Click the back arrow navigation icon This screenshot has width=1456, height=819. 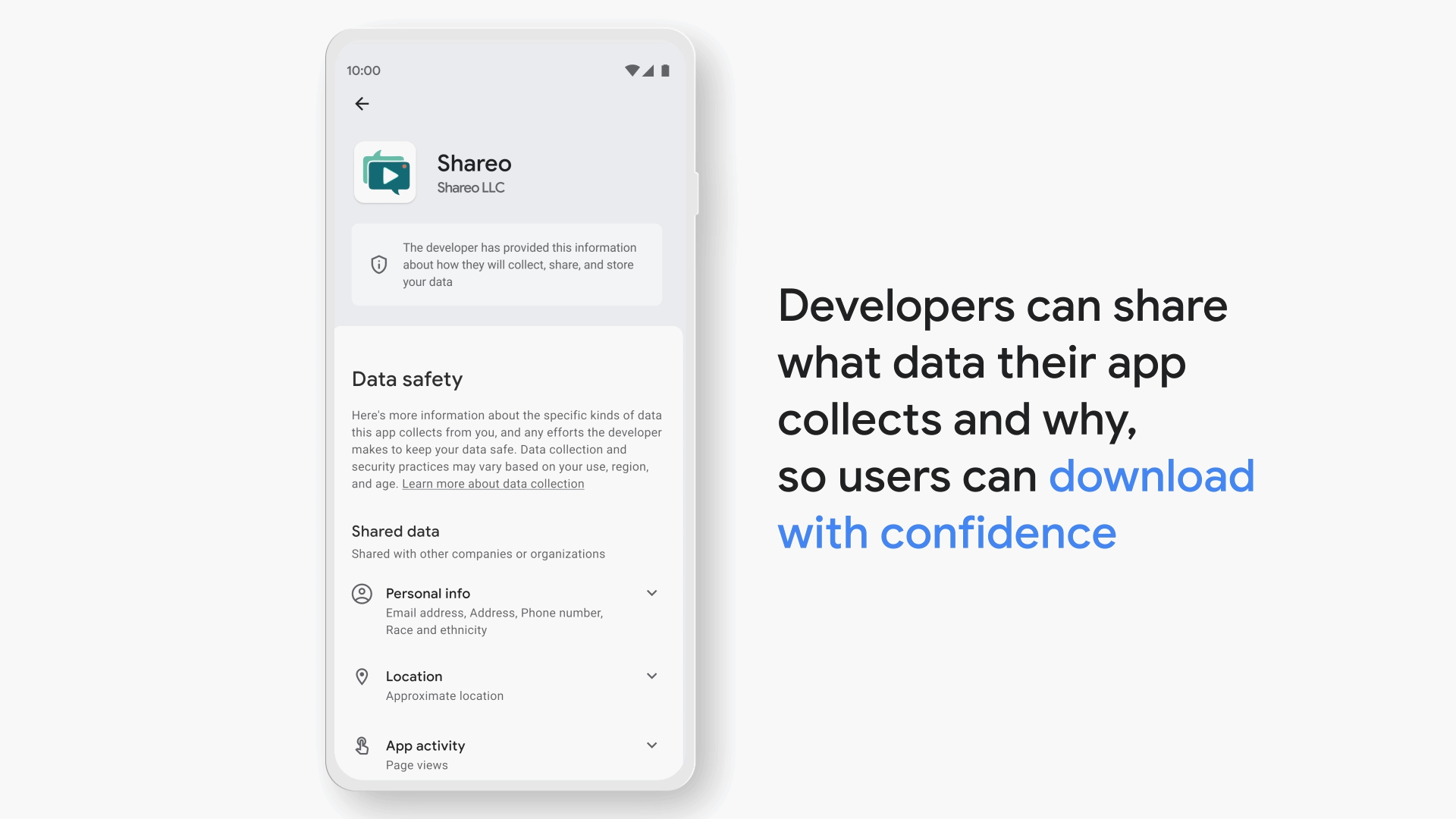(x=362, y=103)
